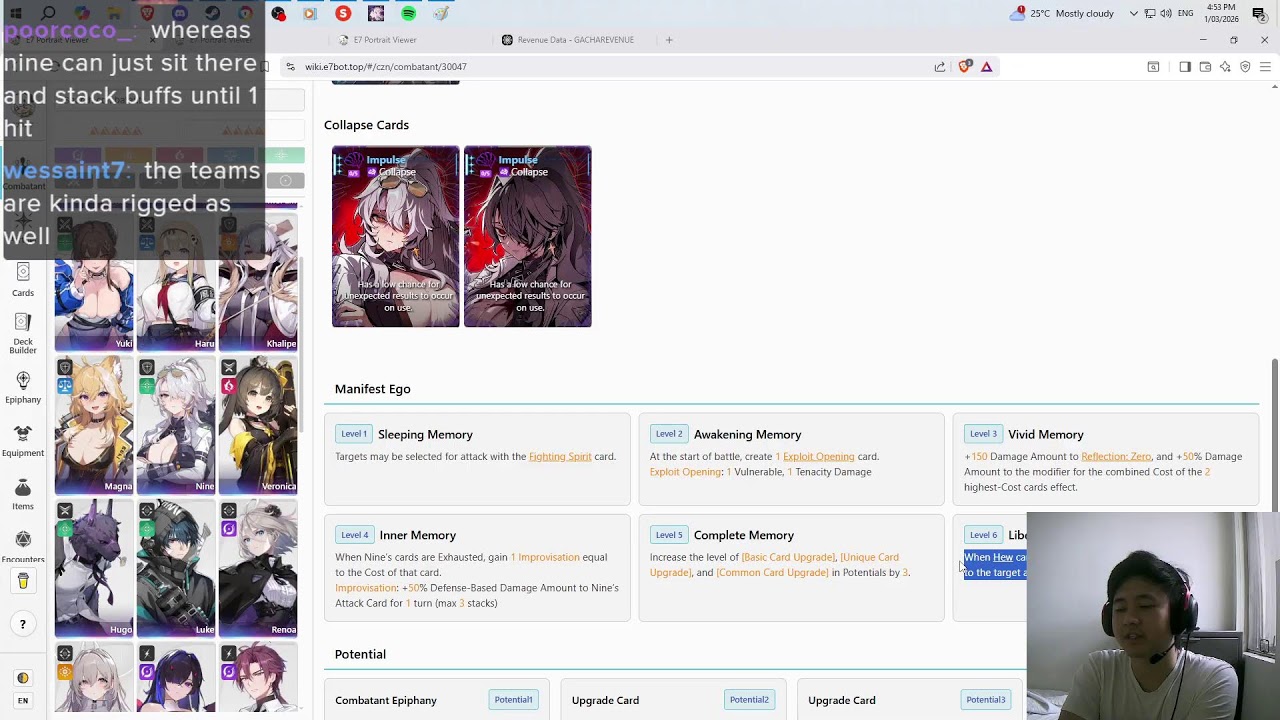Open the Equipment section
The width and height of the screenshot is (1280, 720).
coord(23,440)
